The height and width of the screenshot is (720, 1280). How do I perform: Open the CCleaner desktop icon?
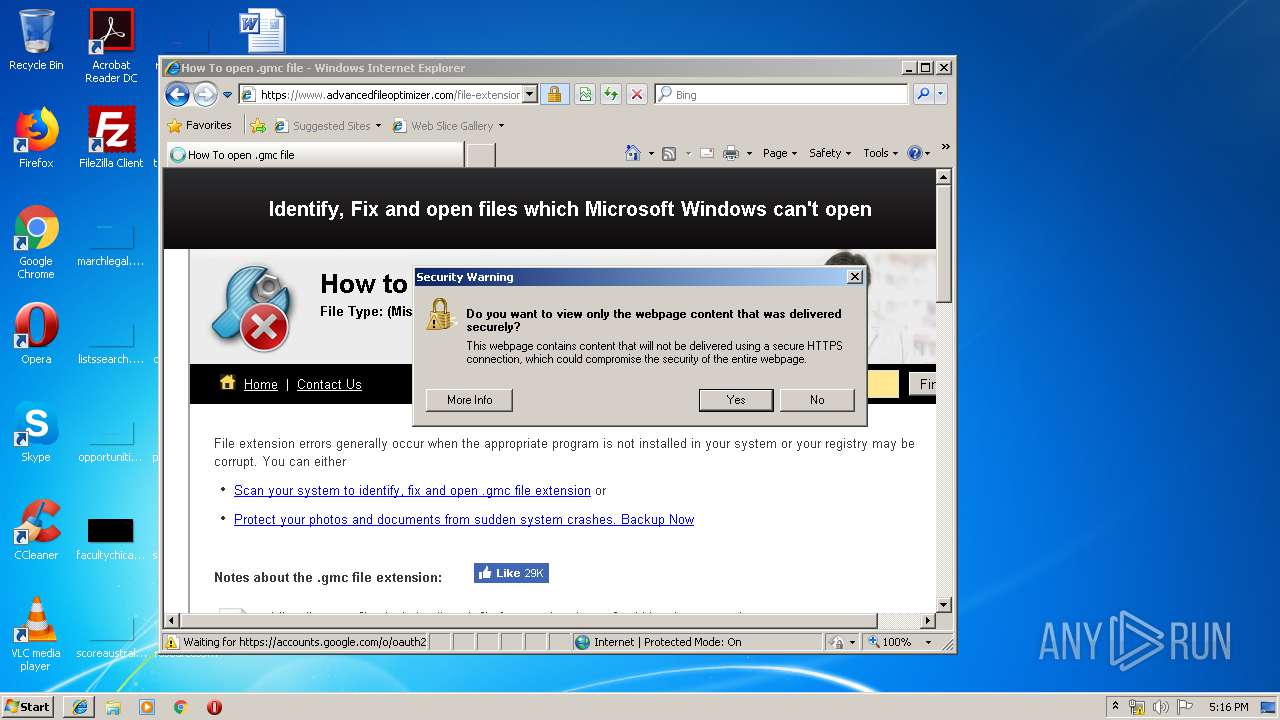36,530
